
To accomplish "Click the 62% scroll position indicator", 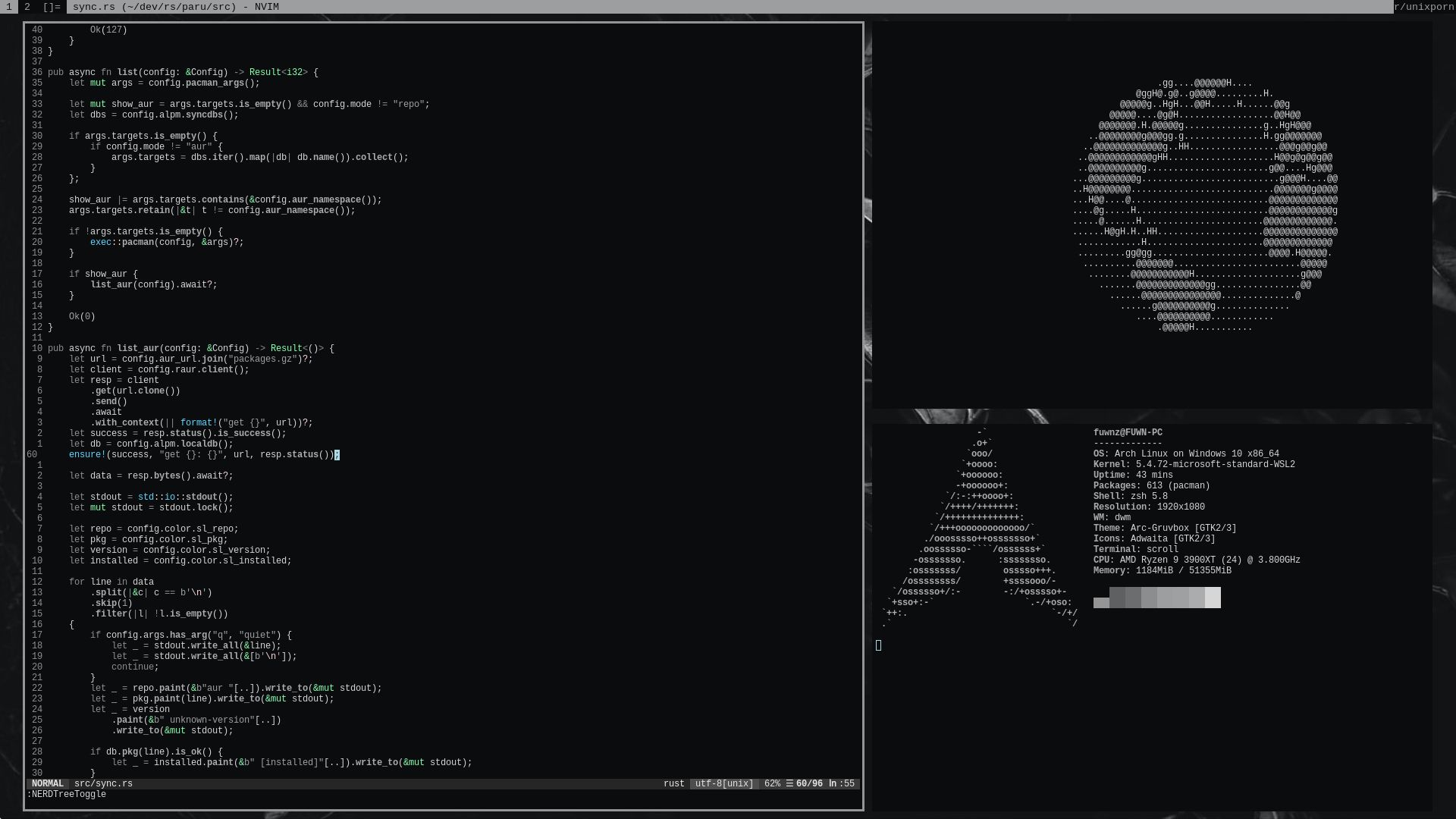I will coord(772,783).
